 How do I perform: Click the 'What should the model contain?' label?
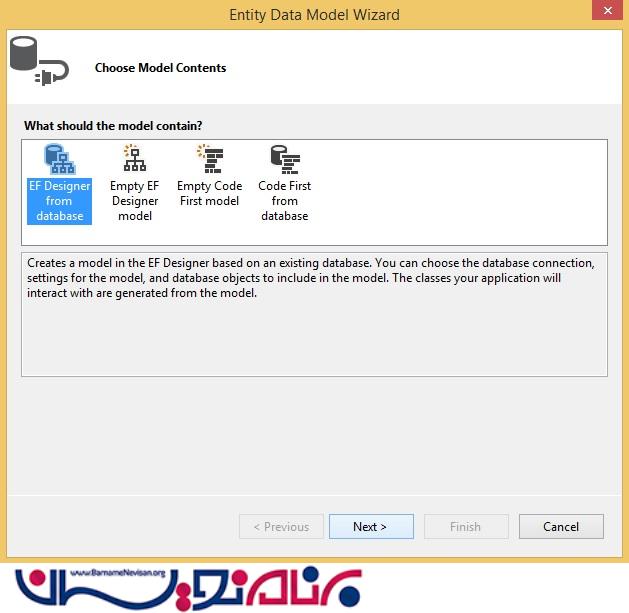click(x=113, y=126)
